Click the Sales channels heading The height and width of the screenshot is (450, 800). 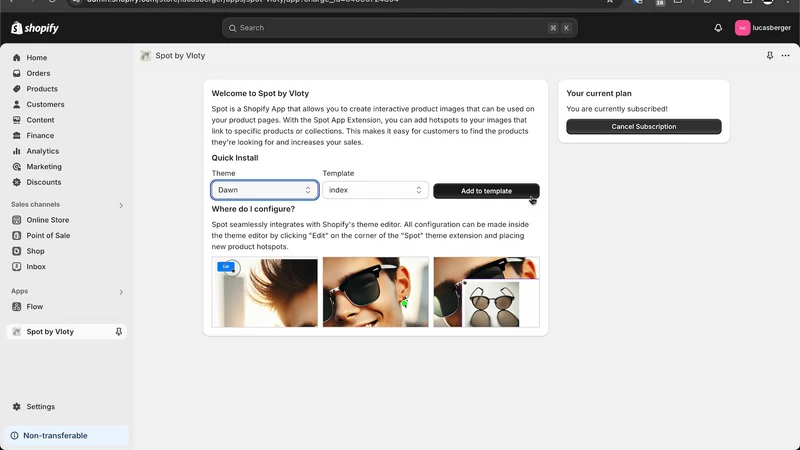point(35,205)
